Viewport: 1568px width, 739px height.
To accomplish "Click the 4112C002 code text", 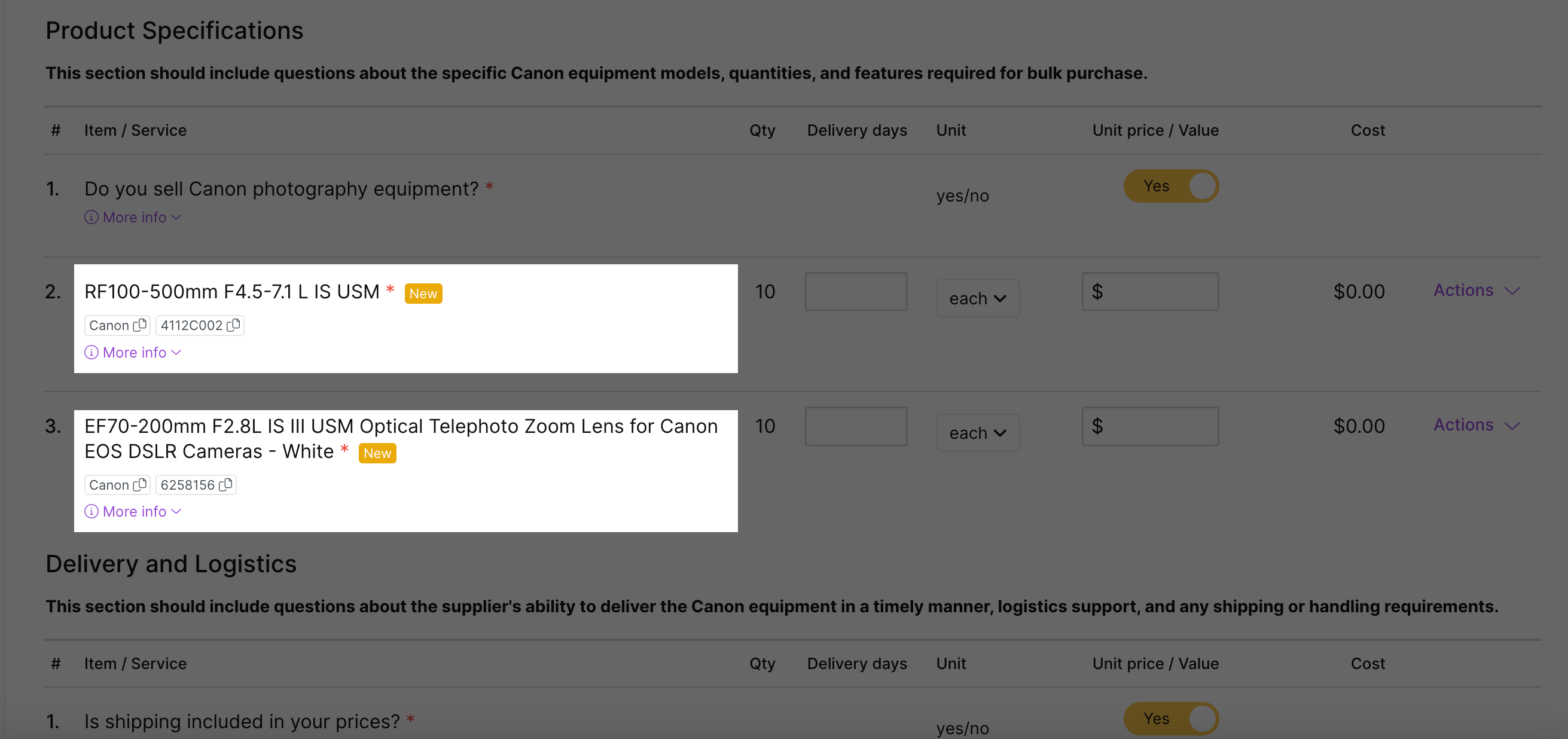I will (191, 325).
